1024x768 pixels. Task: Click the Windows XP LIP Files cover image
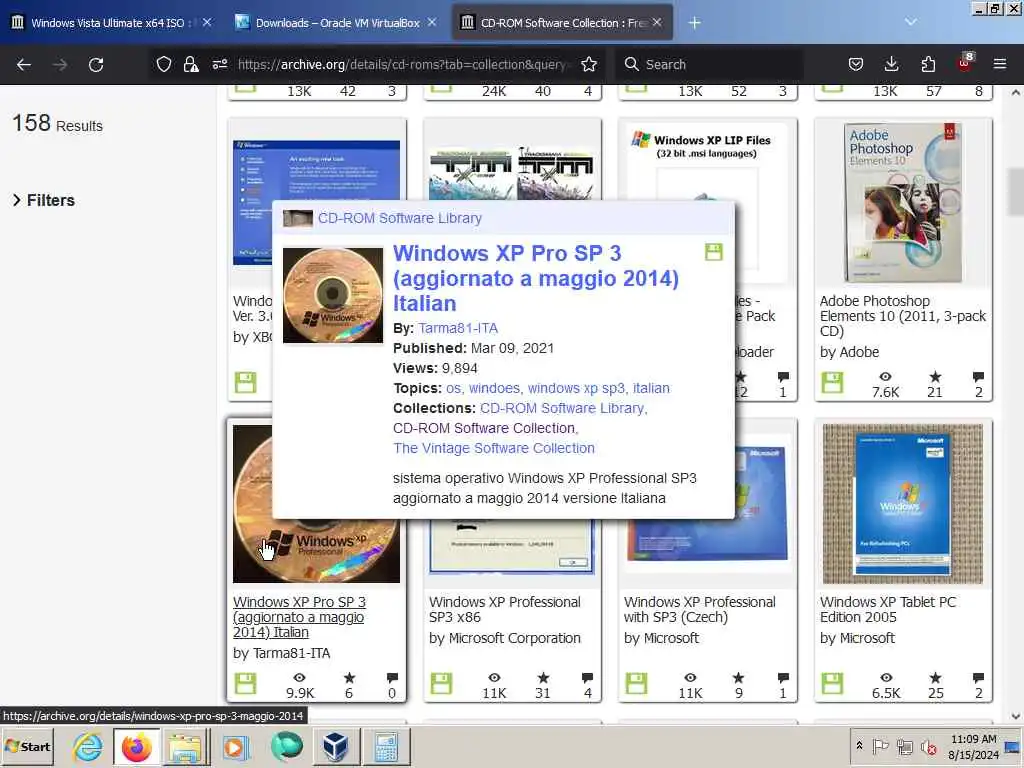click(x=707, y=203)
